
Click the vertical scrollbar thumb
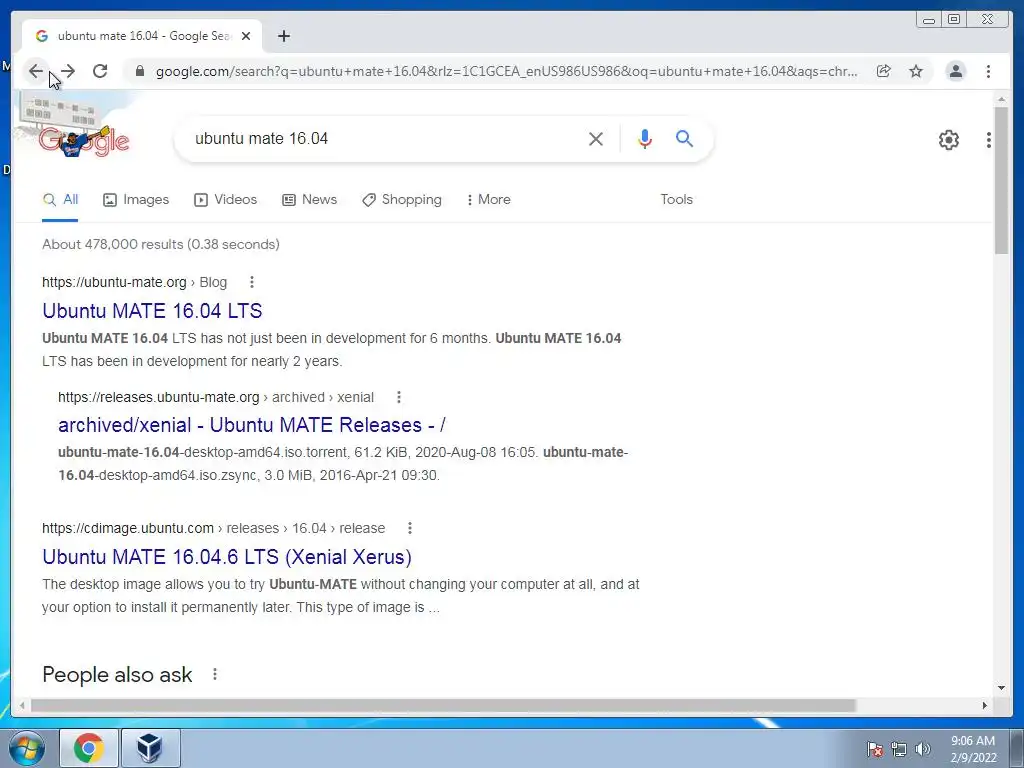coord(1002,180)
